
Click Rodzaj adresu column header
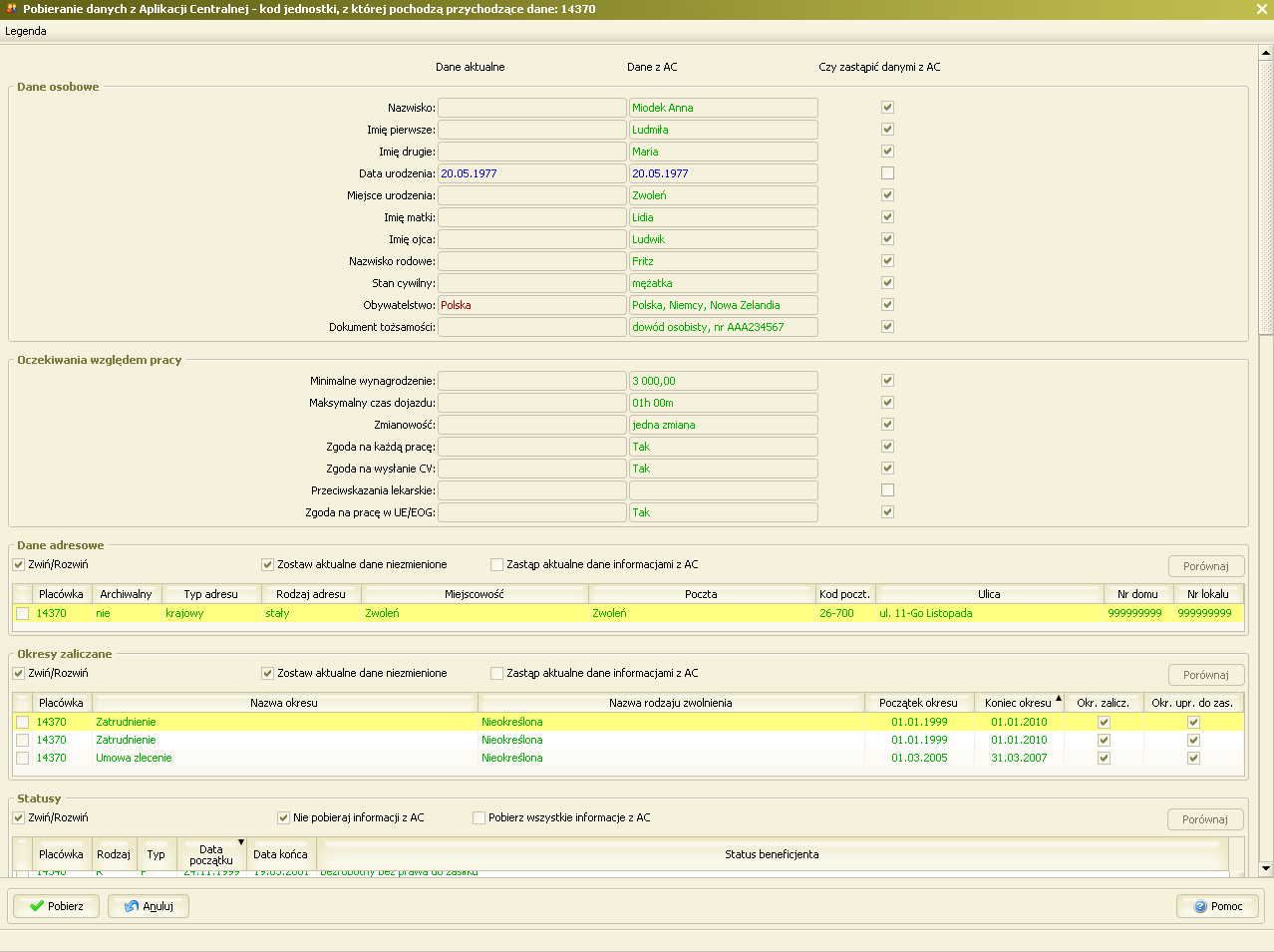click(x=311, y=594)
